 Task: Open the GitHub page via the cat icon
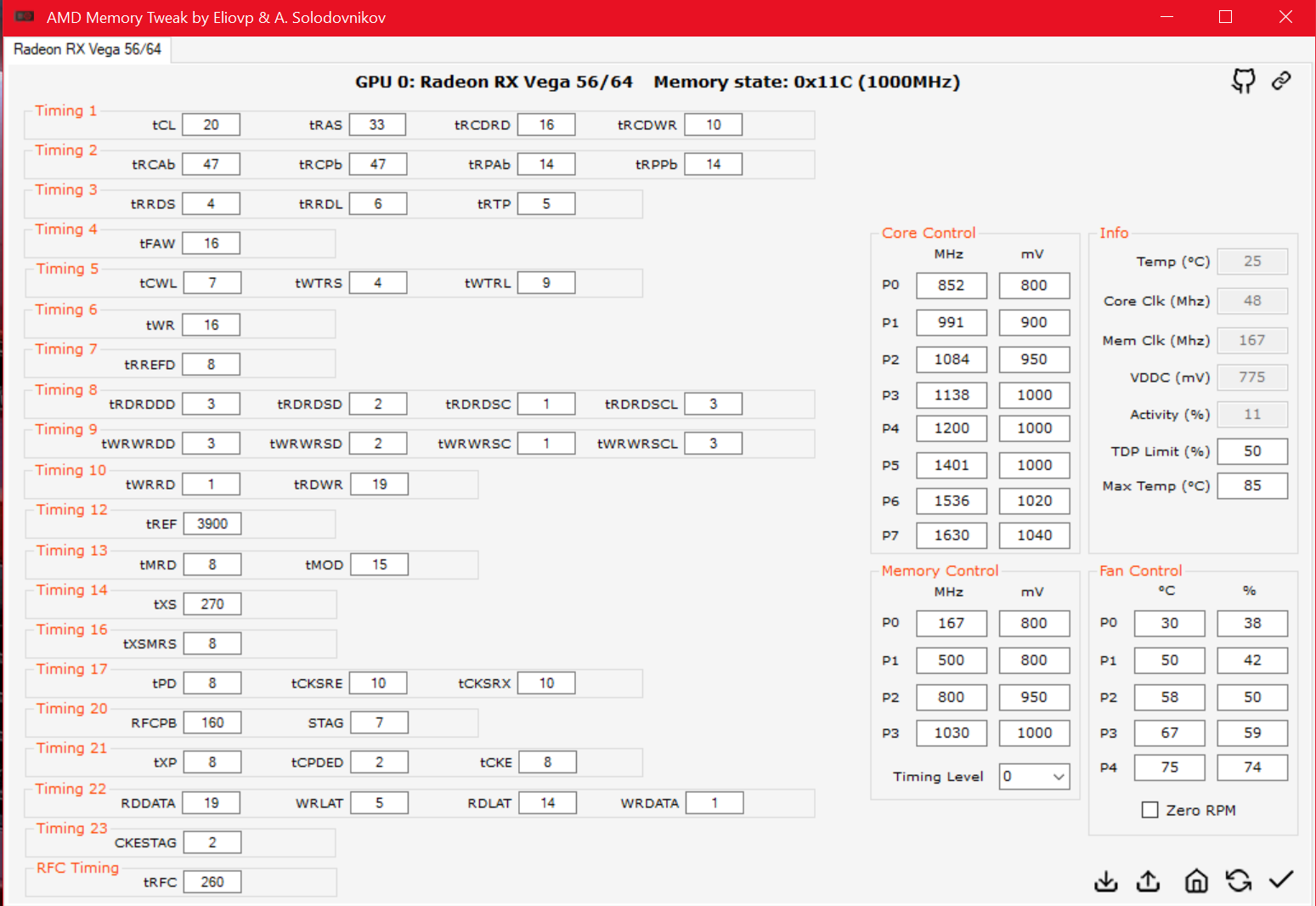pyautogui.click(x=1244, y=81)
